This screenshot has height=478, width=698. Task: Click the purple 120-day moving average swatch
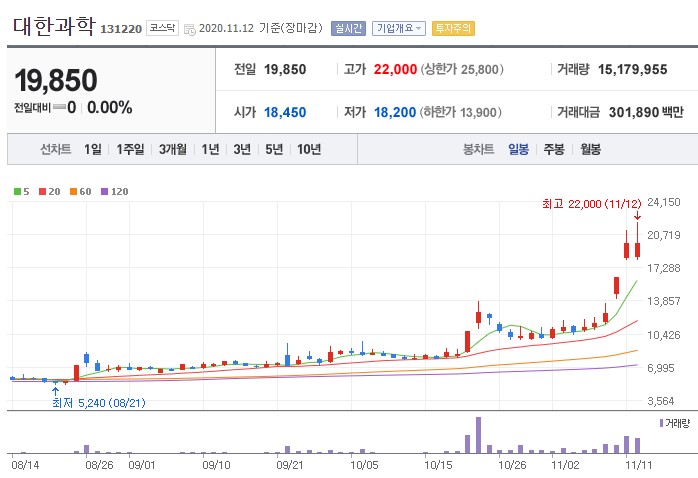(105, 191)
